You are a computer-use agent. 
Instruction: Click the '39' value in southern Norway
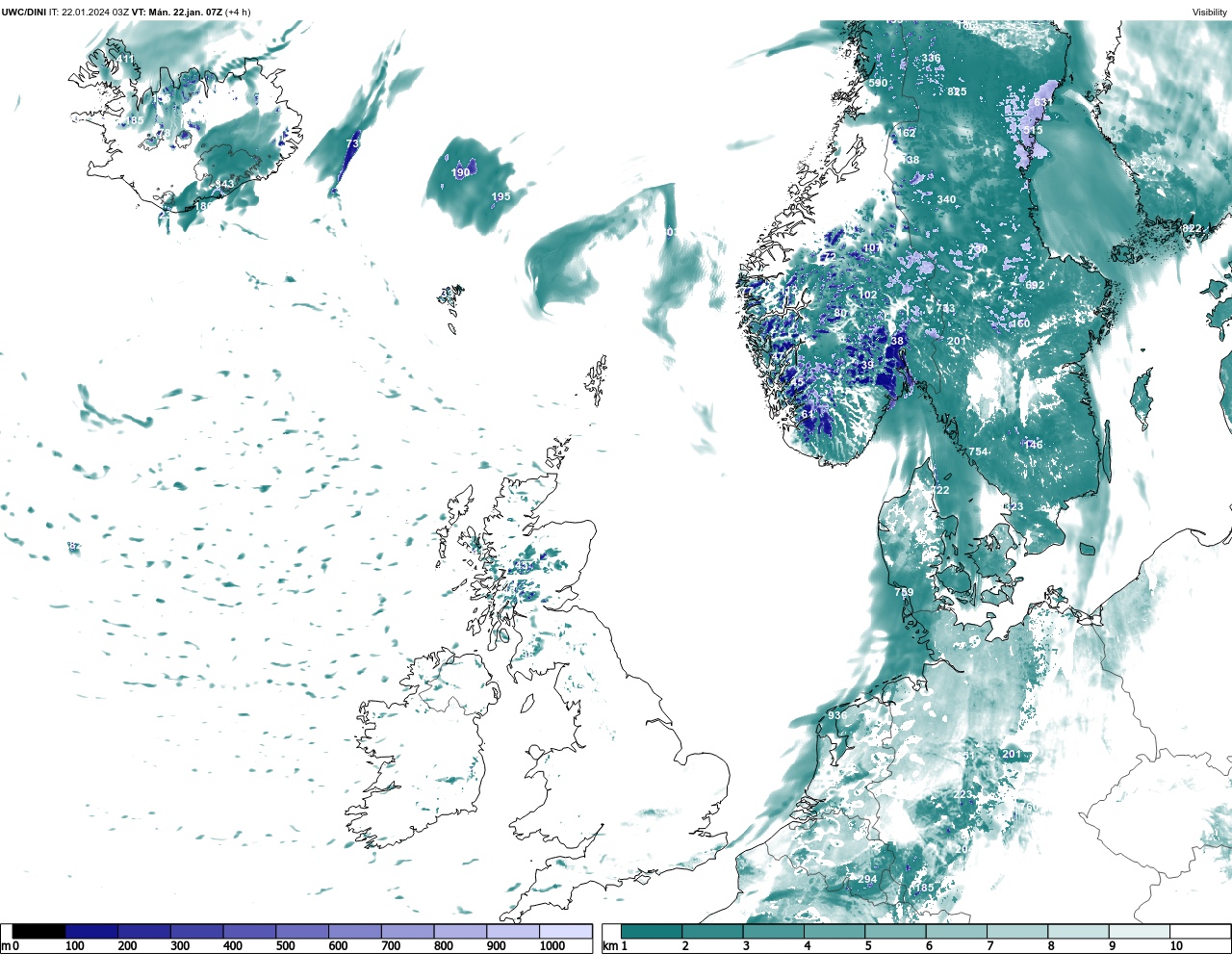click(x=867, y=365)
